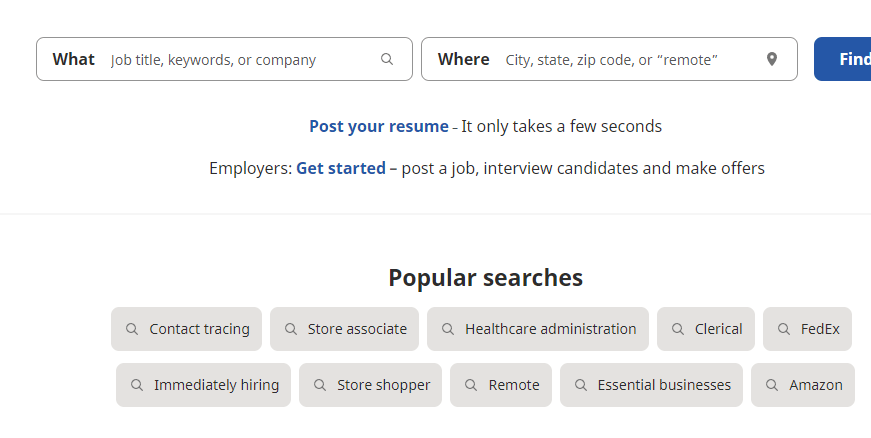
Task: Click search icon on Healthcare administration chip
Action: coord(448,329)
